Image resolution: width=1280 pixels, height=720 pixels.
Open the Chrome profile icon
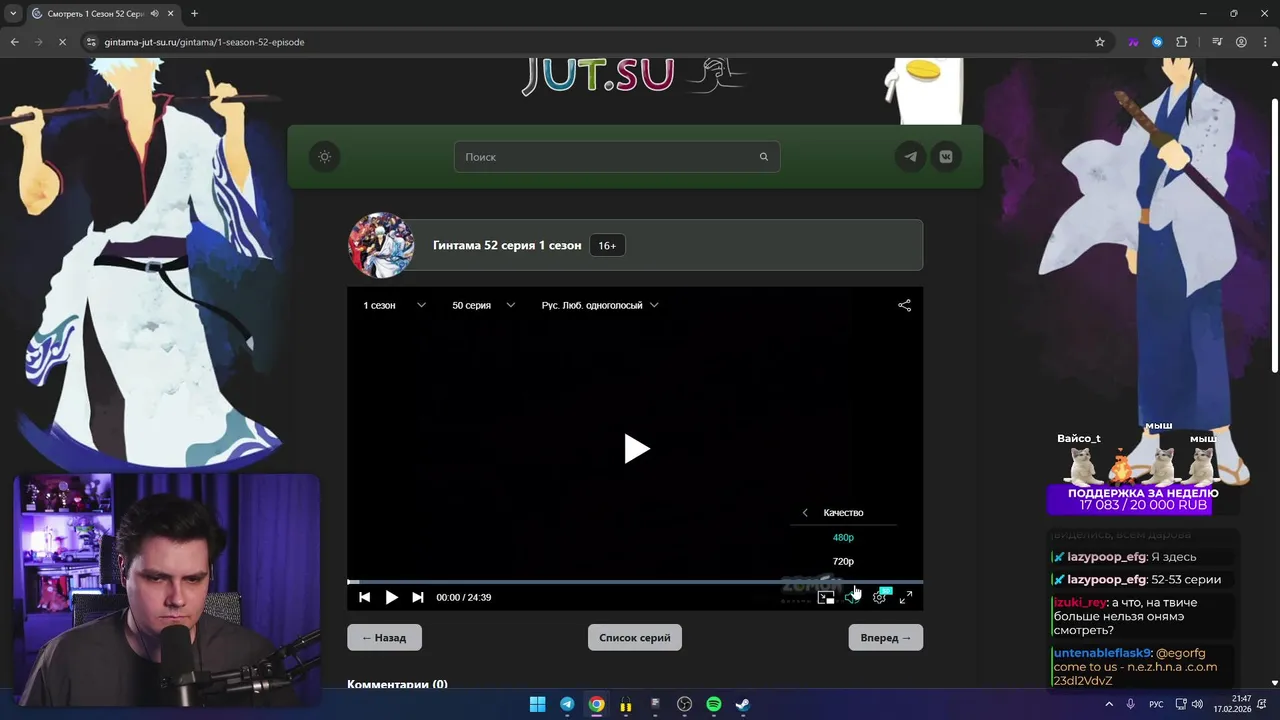[x=1241, y=42]
